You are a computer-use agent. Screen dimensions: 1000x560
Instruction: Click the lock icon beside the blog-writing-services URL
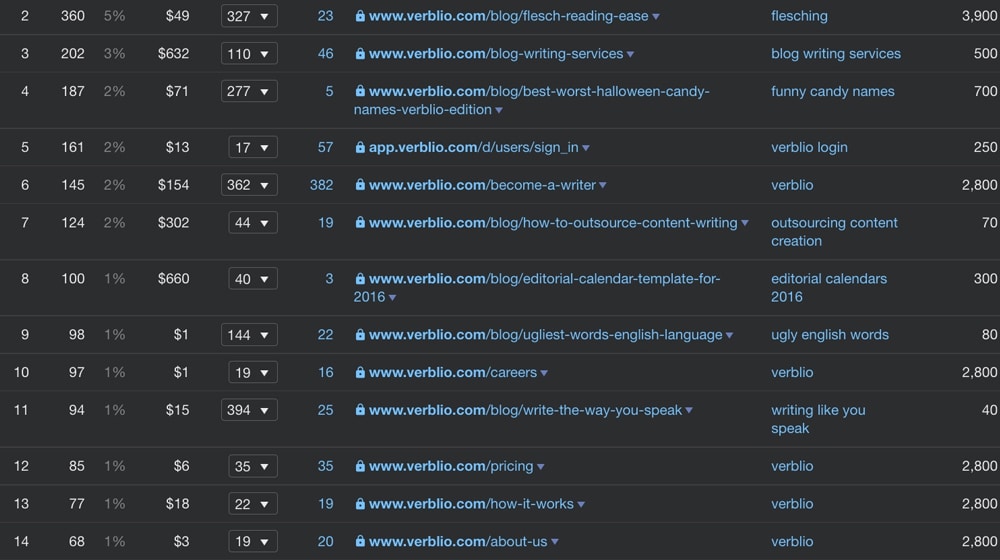pyautogui.click(x=360, y=54)
